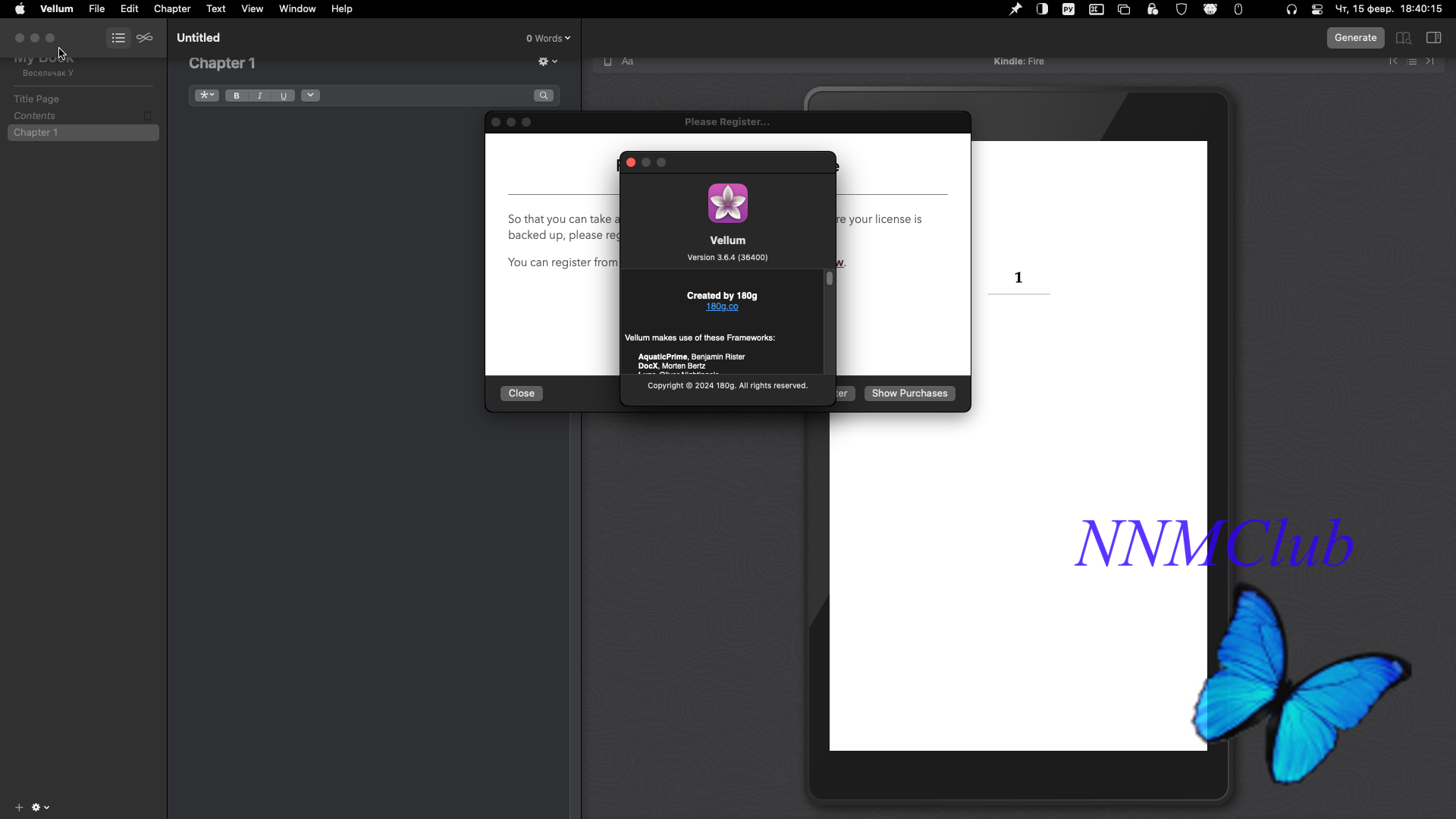Open sidebar gear actions menu
The height and width of the screenshot is (819, 1456).
40,808
